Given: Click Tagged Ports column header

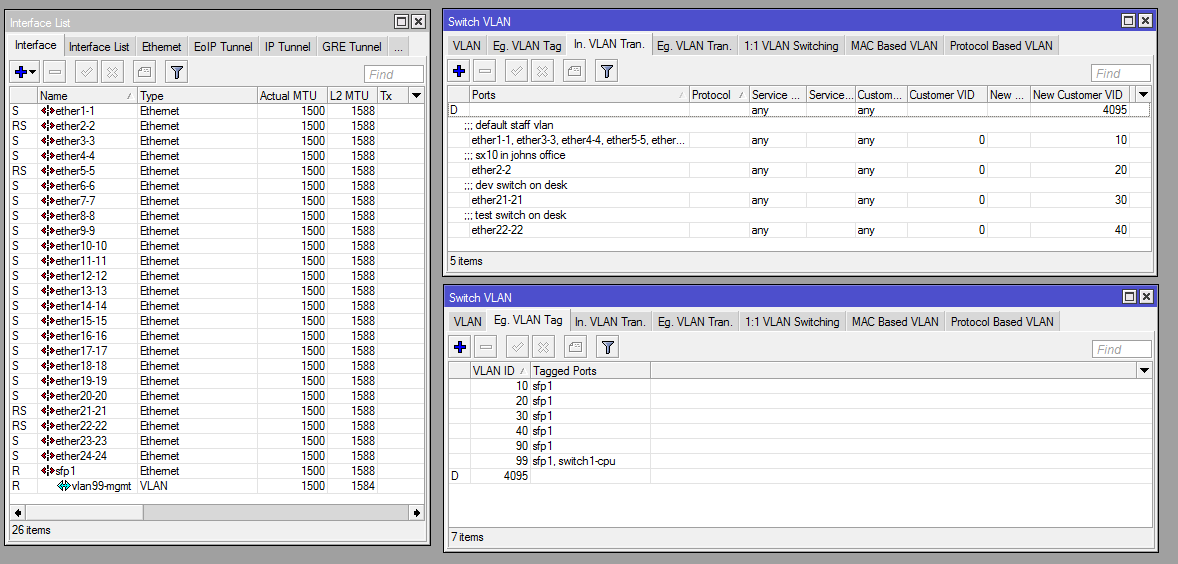Looking at the screenshot, I should pyautogui.click(x=591, y=370).
